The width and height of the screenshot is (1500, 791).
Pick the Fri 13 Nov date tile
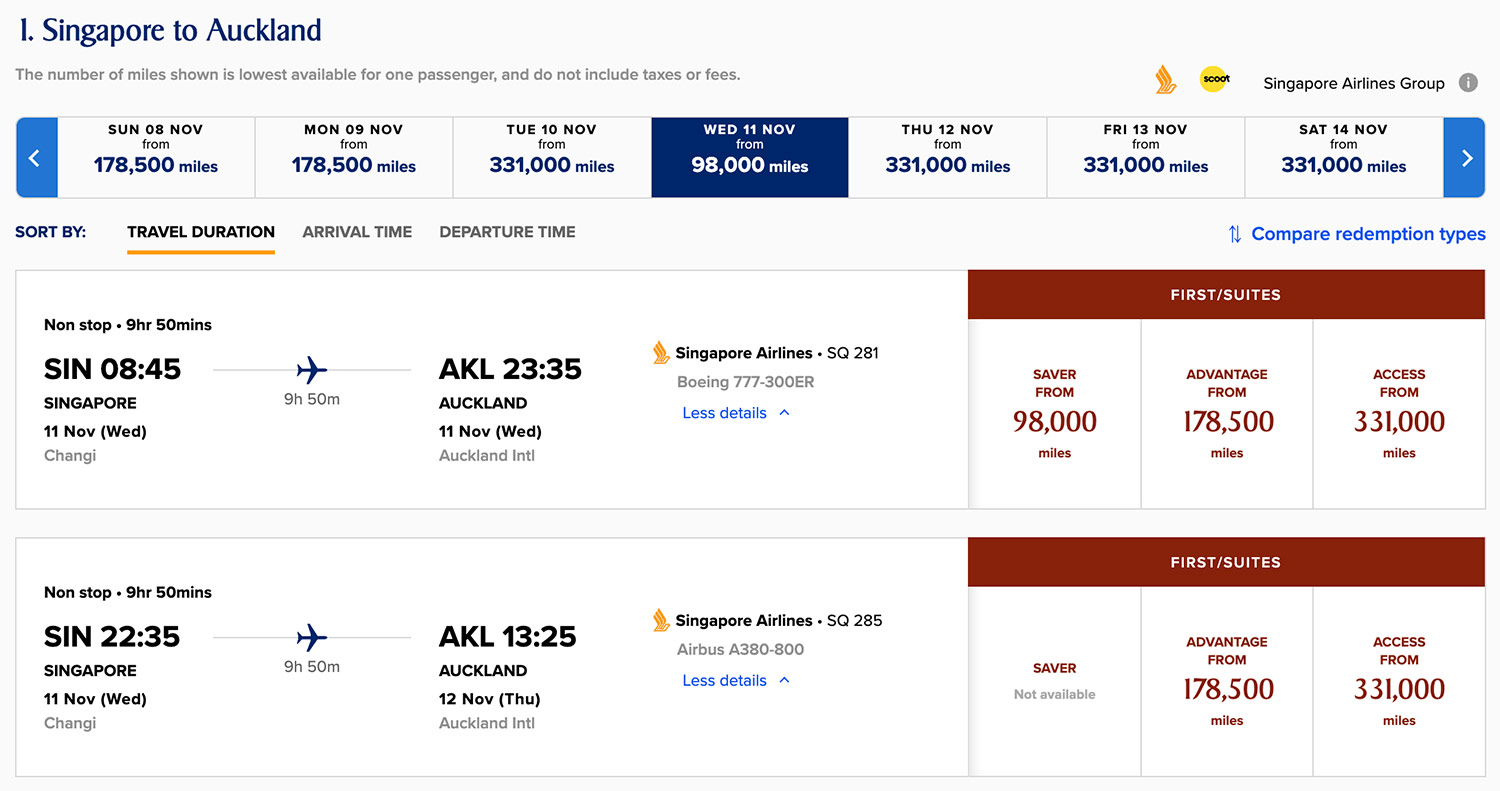[1146, 158]
